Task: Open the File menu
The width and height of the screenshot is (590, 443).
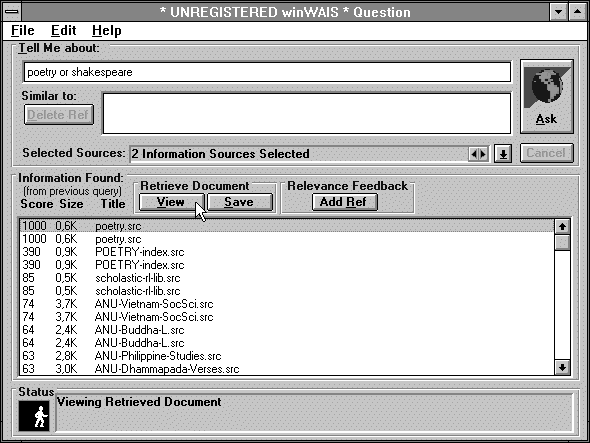Action: coord(23,30)
